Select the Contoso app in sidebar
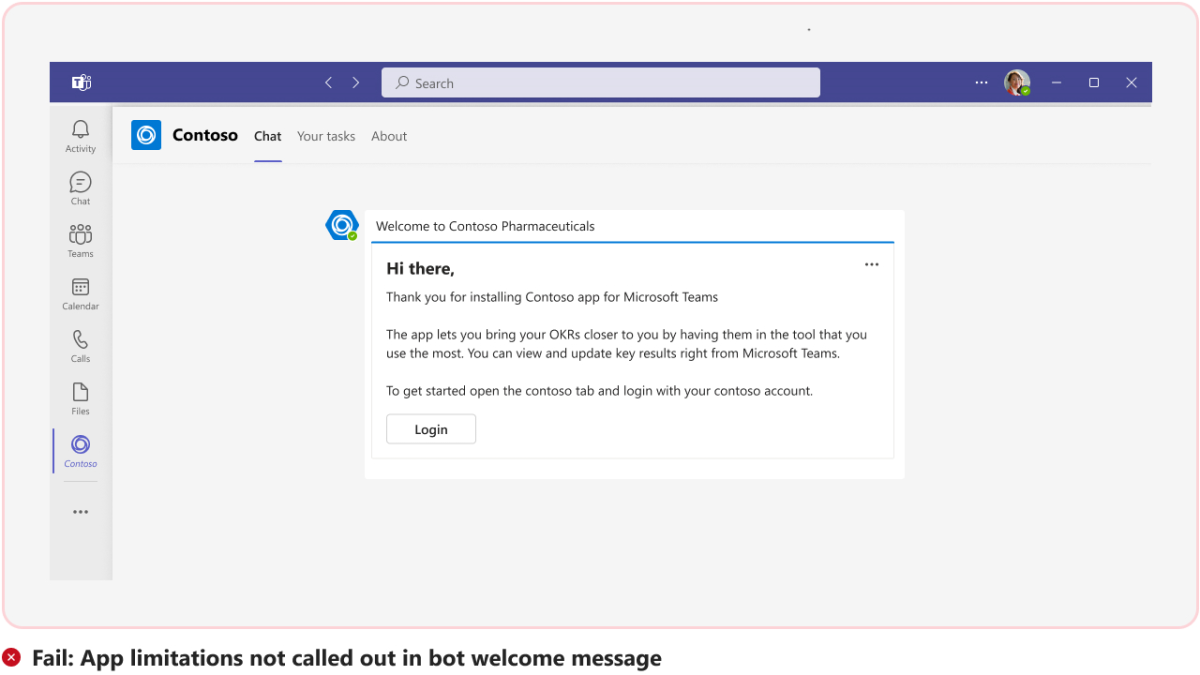This screenshot has width=1200, height=675. pos(80,448)
